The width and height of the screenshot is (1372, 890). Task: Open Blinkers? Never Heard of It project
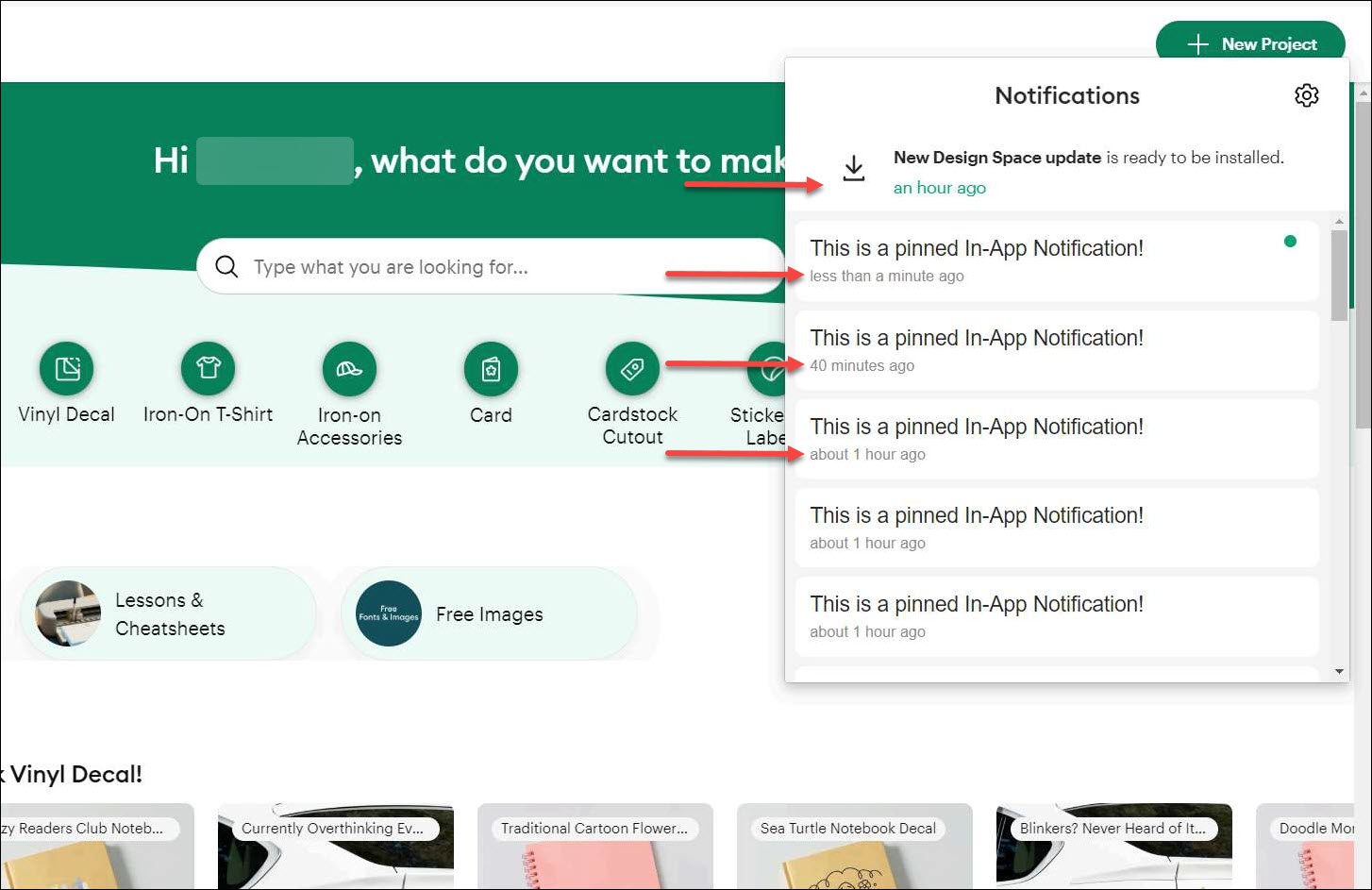(1113, 847)
